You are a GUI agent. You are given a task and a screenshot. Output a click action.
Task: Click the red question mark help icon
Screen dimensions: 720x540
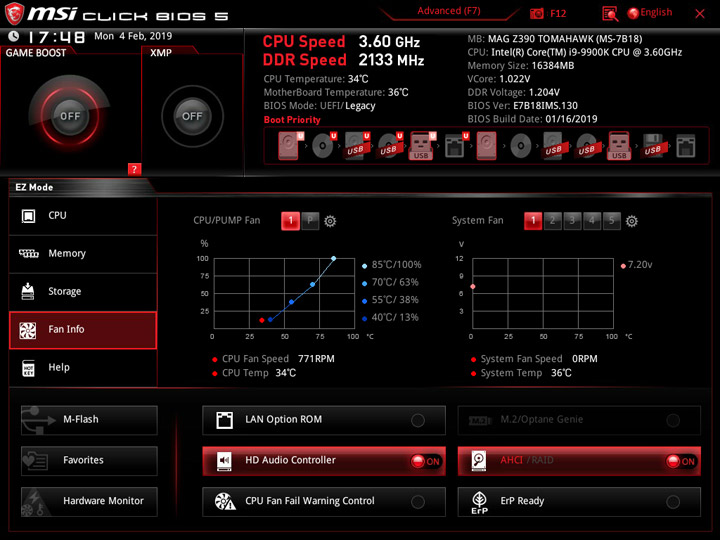(x=134, y=169)
